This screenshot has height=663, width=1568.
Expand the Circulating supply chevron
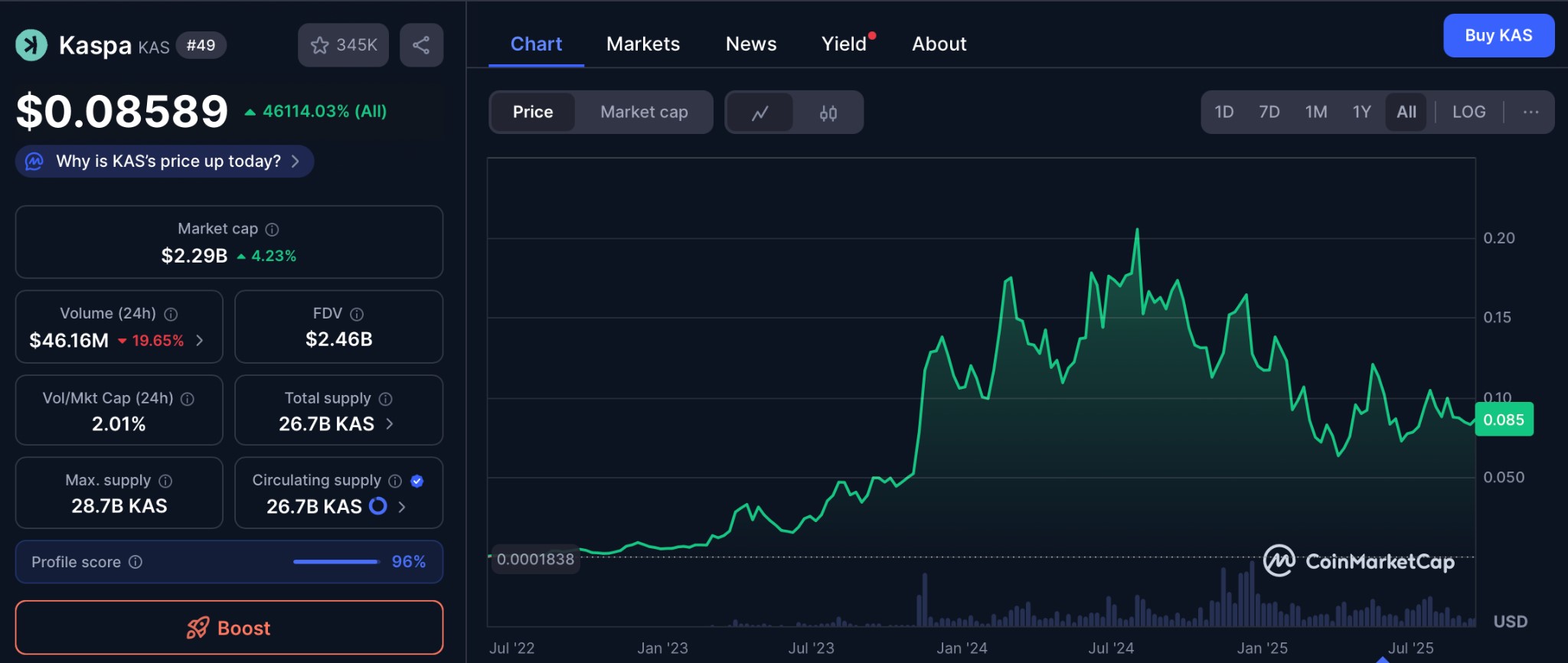tap(402, 507)
